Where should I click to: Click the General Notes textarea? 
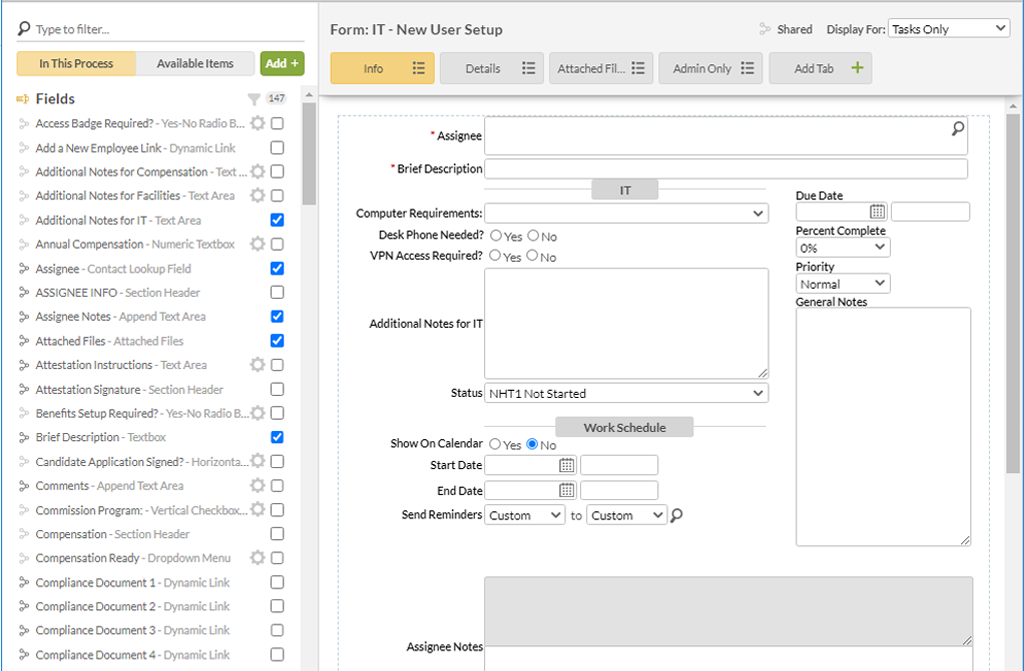[883, 427]
